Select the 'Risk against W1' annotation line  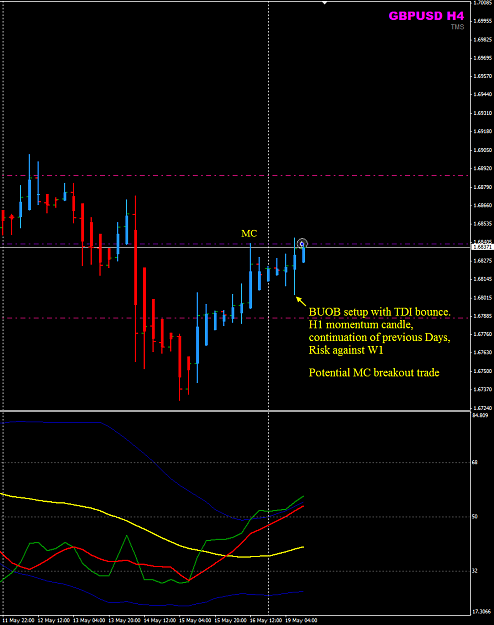pos(346,350)
